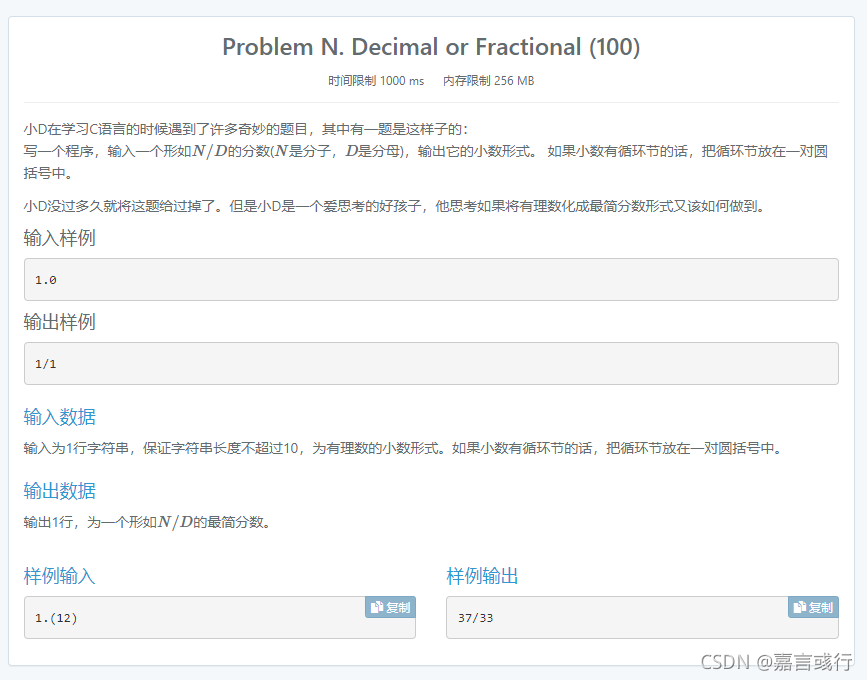Click the 样例输出 heading

pos(483,576)
